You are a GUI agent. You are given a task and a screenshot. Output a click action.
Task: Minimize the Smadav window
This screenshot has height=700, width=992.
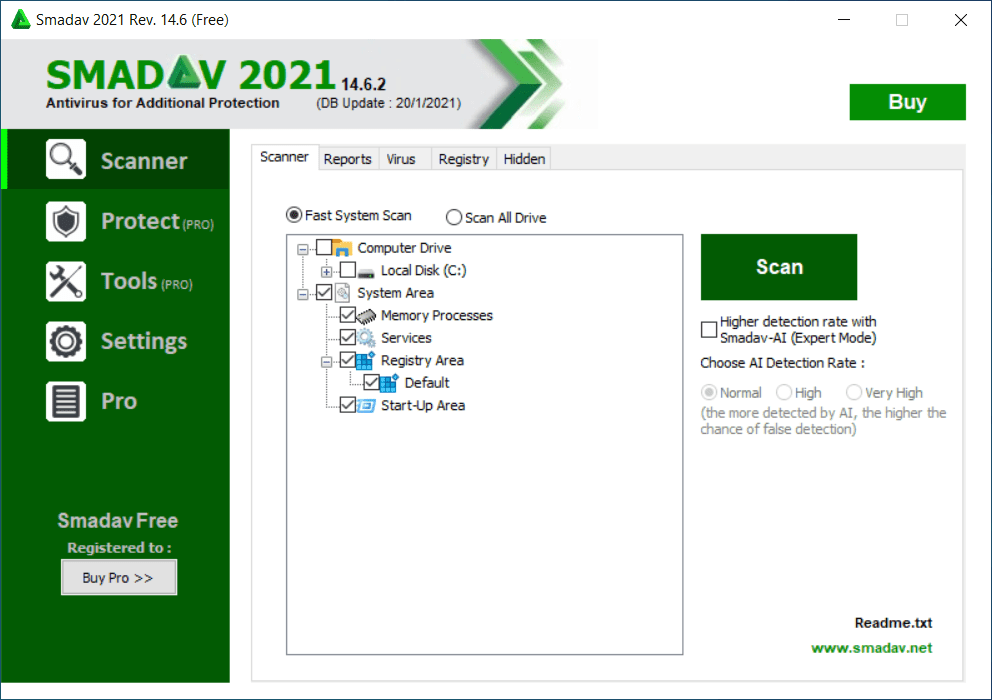click(x=844, y=20)
